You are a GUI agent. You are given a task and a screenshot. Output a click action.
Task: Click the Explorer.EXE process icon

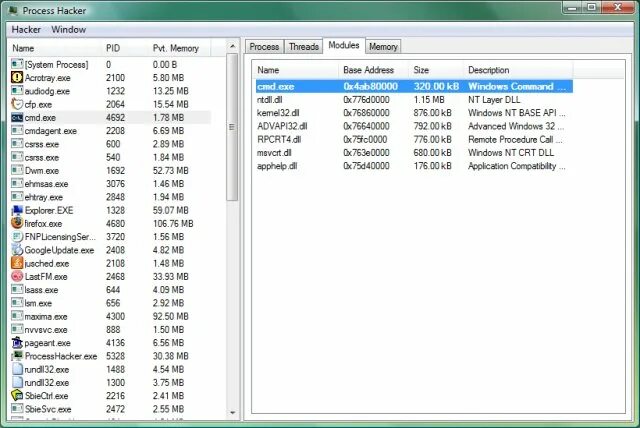pyautogui.click(x=17, y=210)
